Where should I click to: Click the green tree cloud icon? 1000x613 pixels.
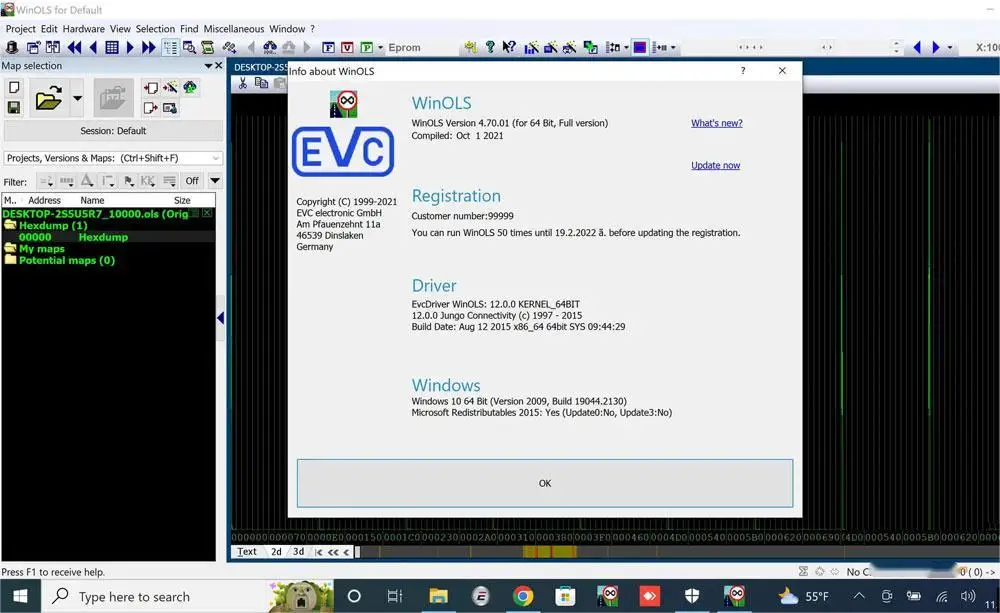click(x=190, y=87)
